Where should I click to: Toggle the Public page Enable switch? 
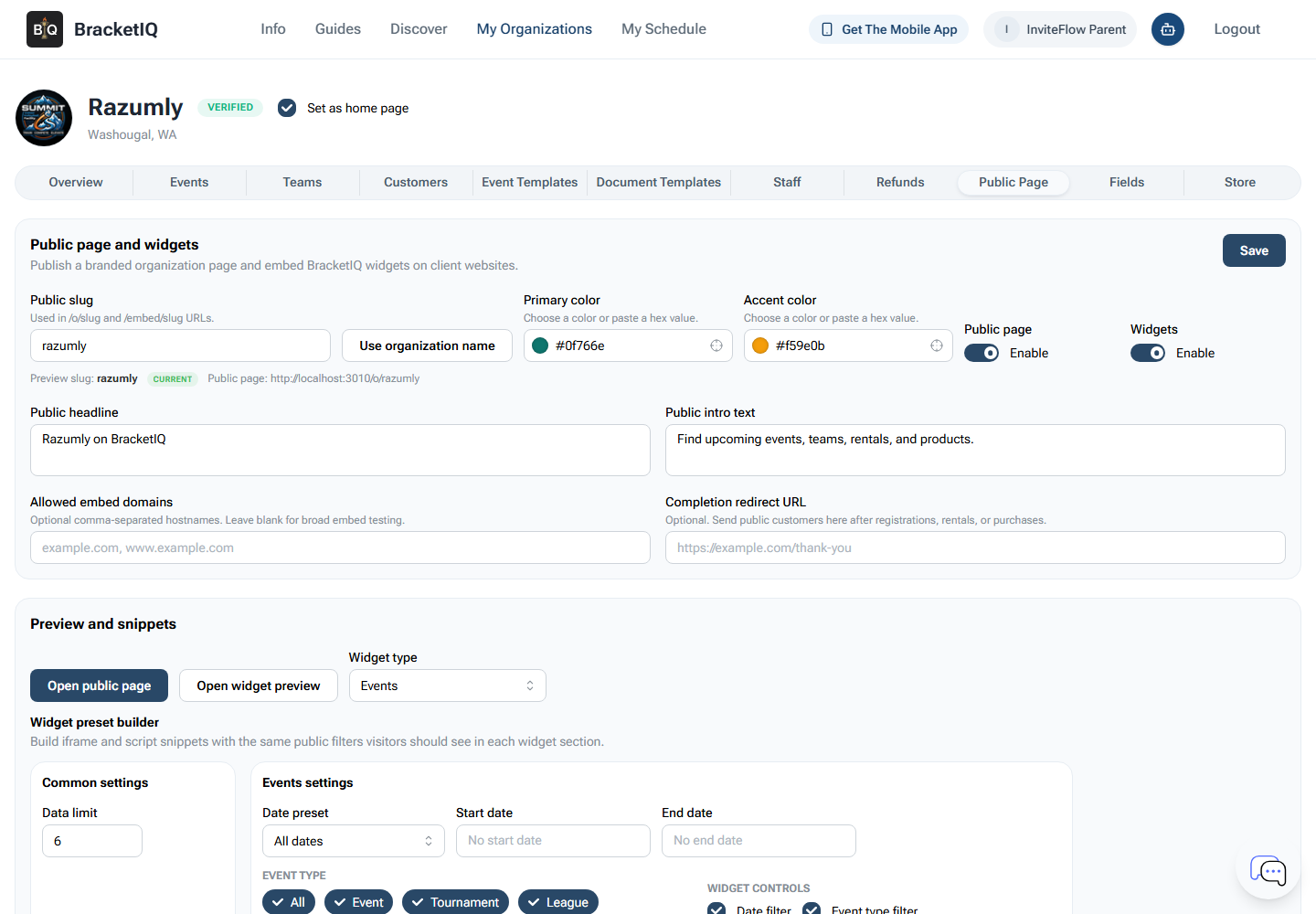click(982, 353)
